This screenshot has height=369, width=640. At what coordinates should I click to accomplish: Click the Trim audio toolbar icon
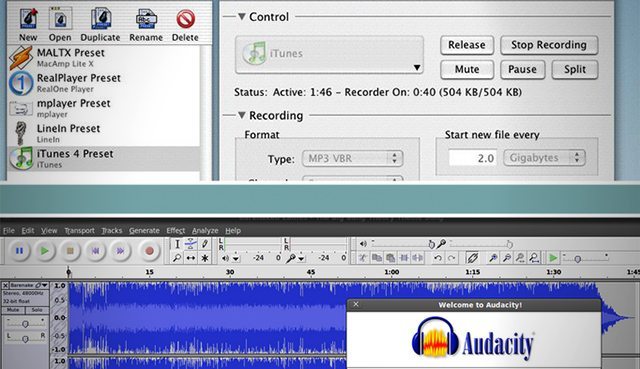click(x=404, y=258)
